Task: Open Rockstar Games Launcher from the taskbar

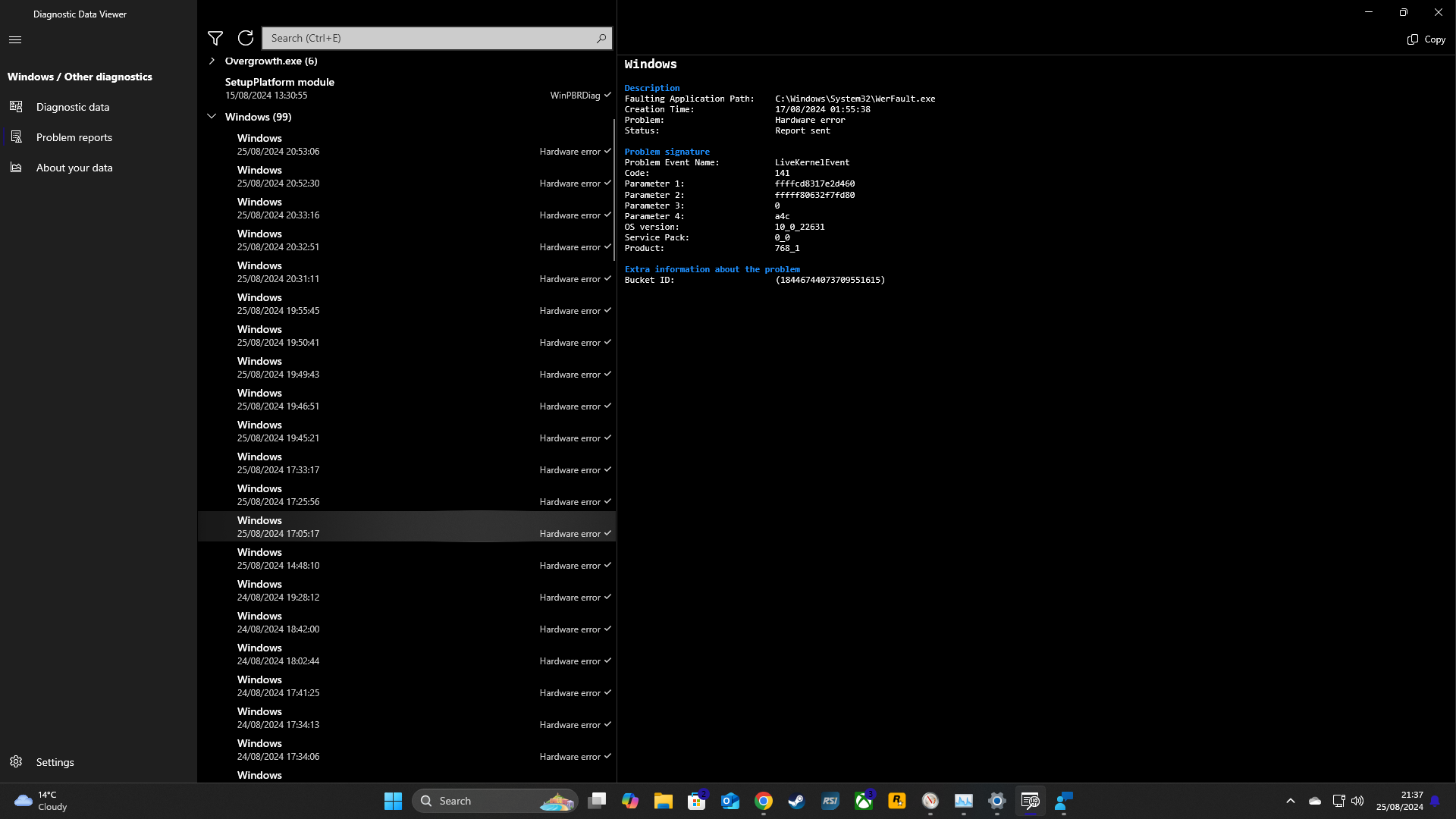Action: 897,801
